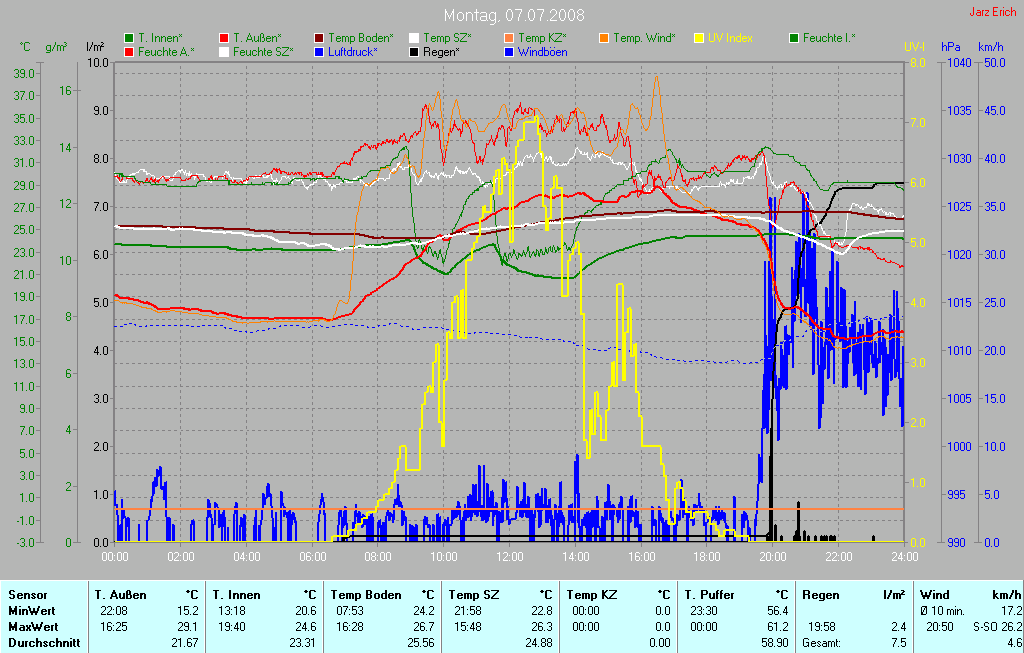Click the Temp Boden average '25.56'
1024x653 pixels.
click(421, 643)
